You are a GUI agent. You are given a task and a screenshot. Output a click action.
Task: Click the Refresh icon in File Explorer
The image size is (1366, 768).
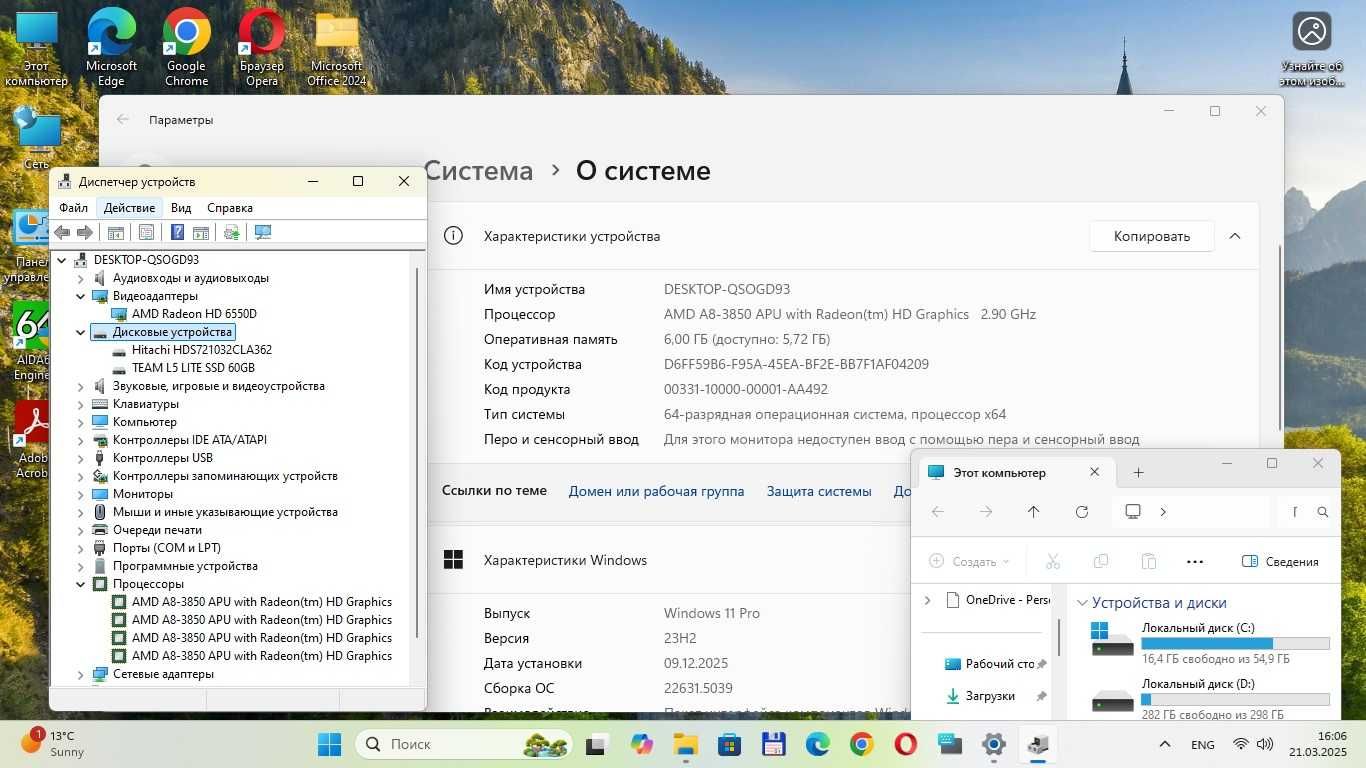coord(1082,512)
